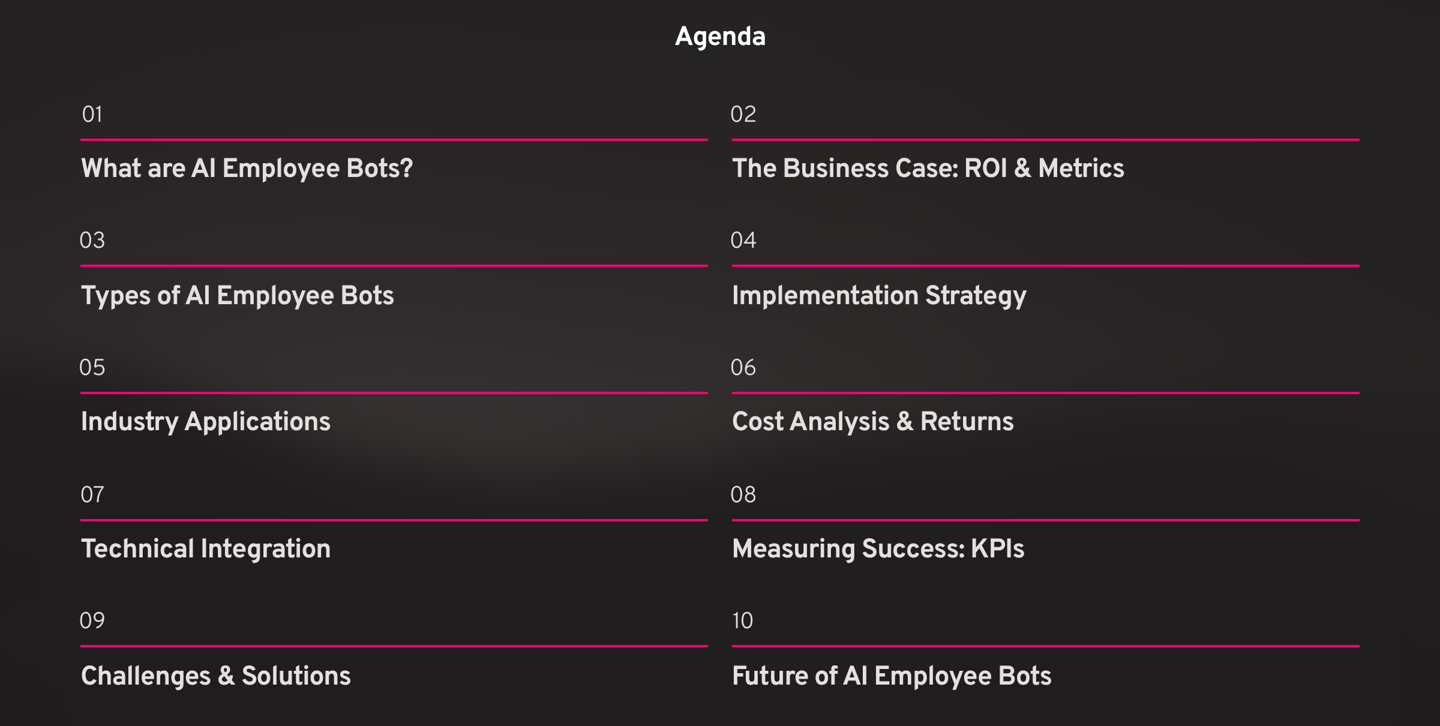Viewport: 1440px width, 726px height.
Task: Click "Challenges & Solutions" heading
Action: tap(215, 676)
